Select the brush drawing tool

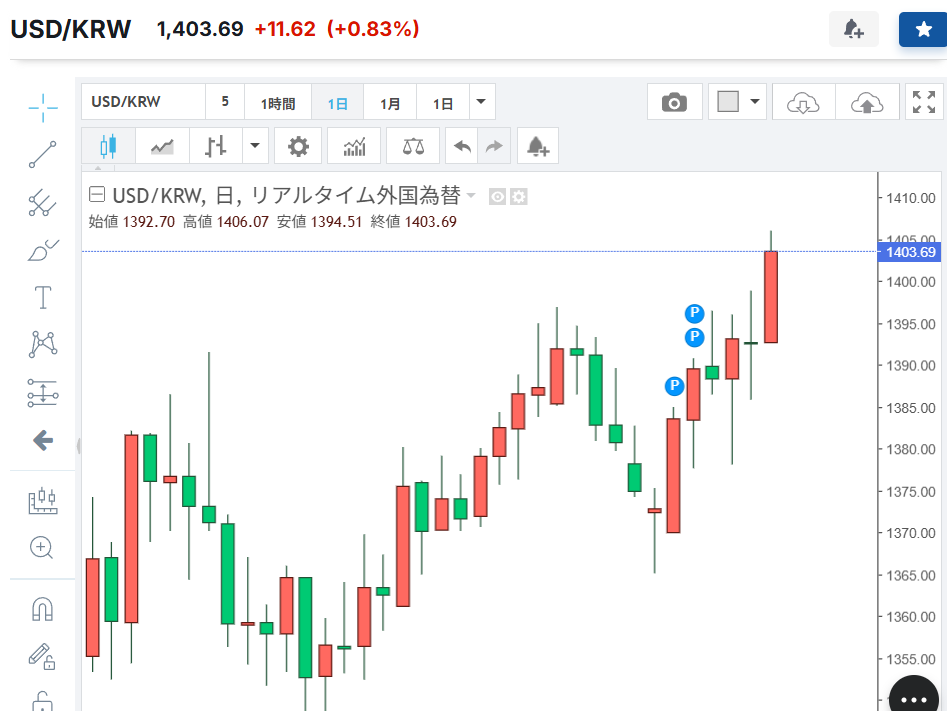click(x=43, y=250)
